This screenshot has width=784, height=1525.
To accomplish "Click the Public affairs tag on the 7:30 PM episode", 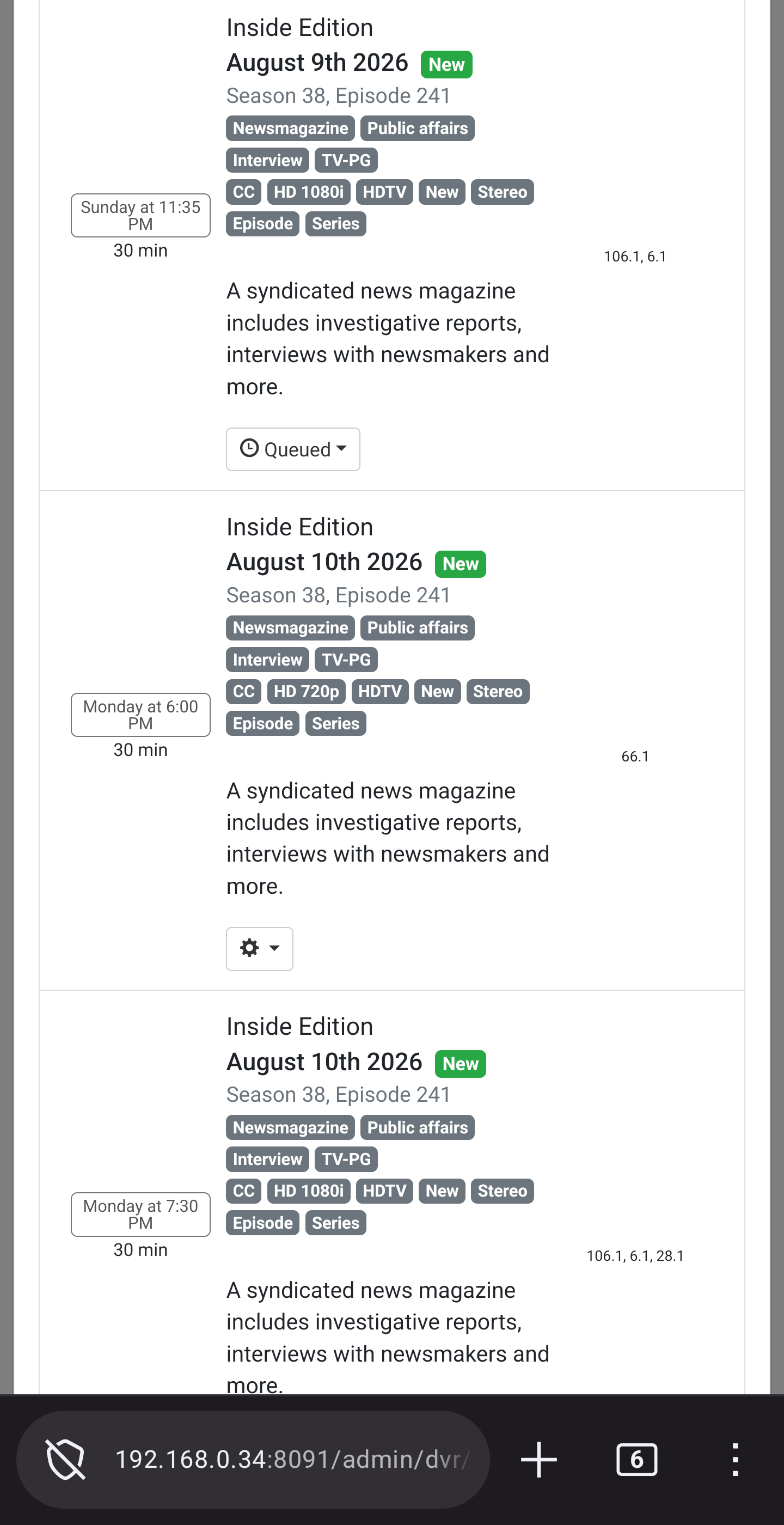I will [x=417, y=1127].
